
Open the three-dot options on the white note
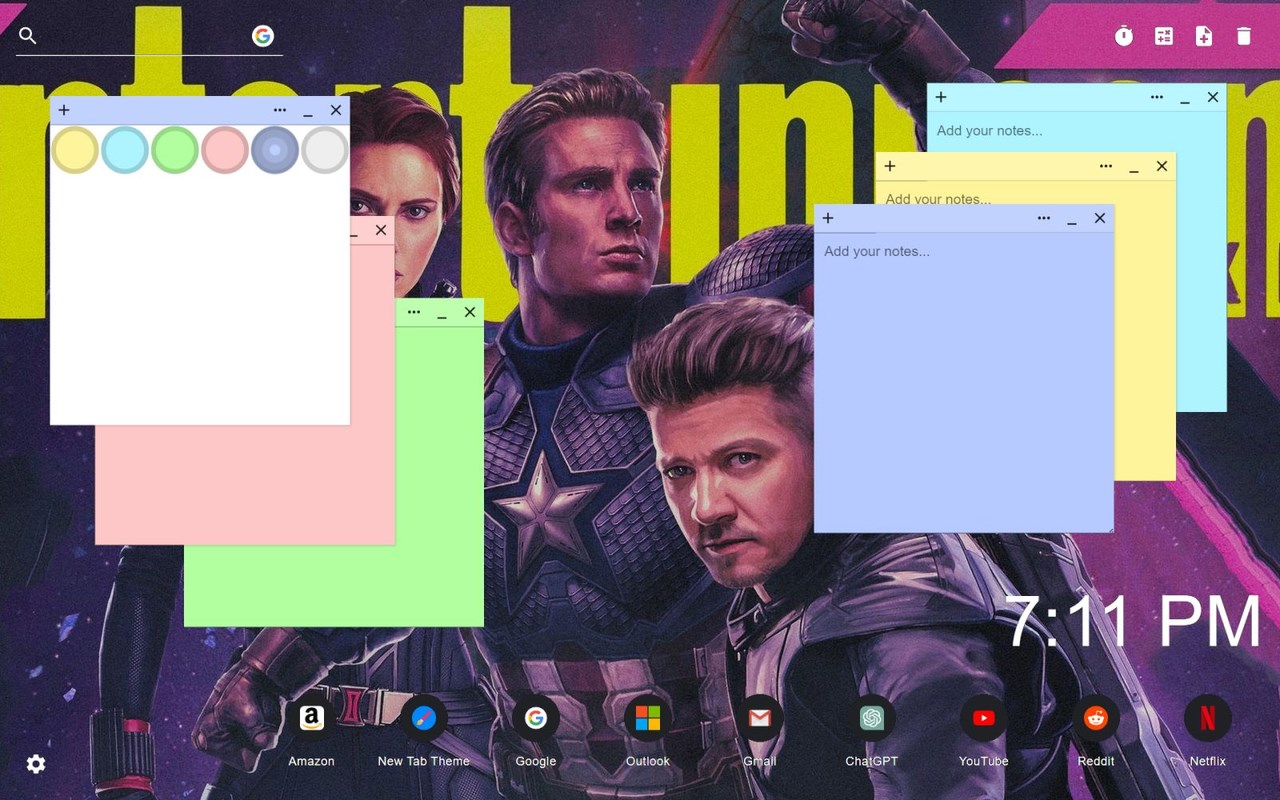click(x=280, y=110)
